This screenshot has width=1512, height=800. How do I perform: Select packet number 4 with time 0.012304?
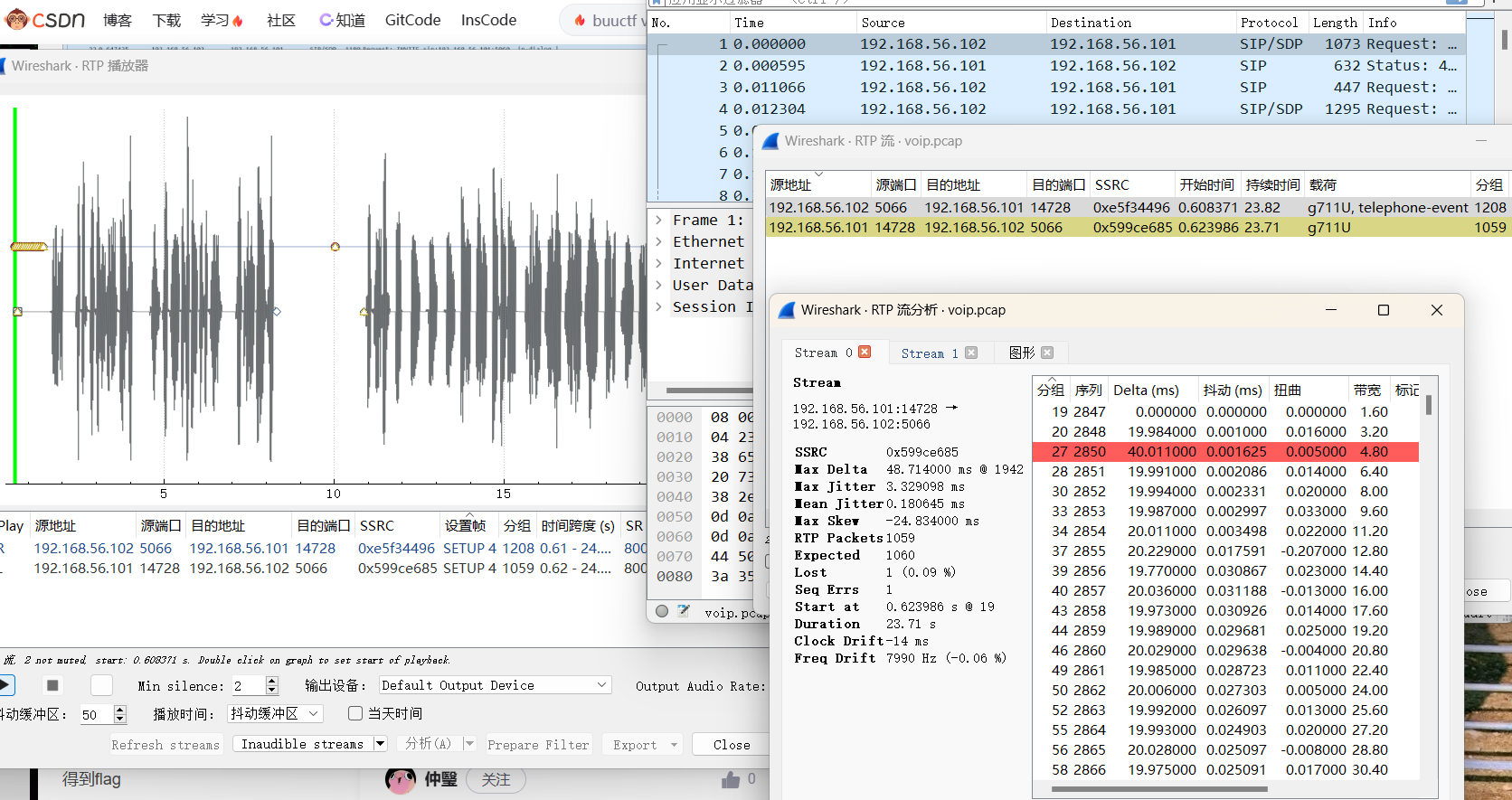pos(1056,108)
